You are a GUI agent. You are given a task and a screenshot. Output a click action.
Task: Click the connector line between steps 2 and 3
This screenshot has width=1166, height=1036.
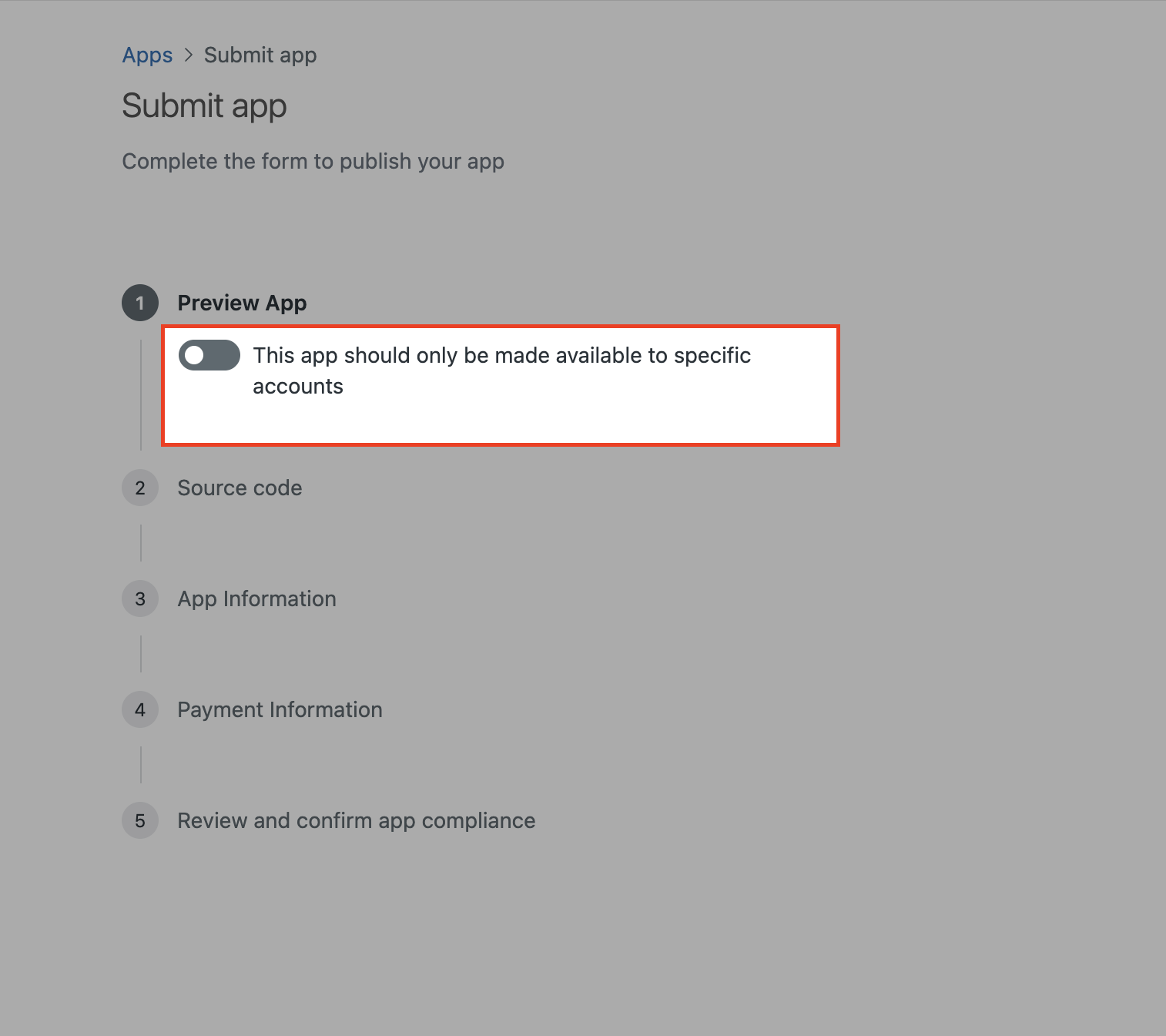click(x=141, y=543)
